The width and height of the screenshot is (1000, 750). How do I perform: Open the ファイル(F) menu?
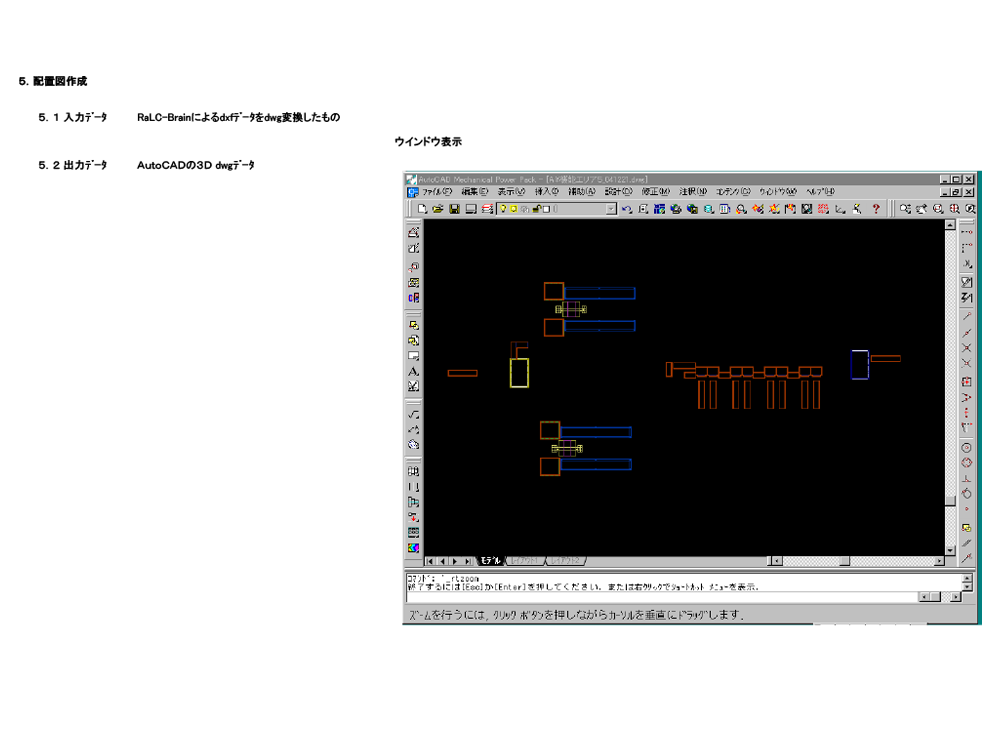[436, 191]
